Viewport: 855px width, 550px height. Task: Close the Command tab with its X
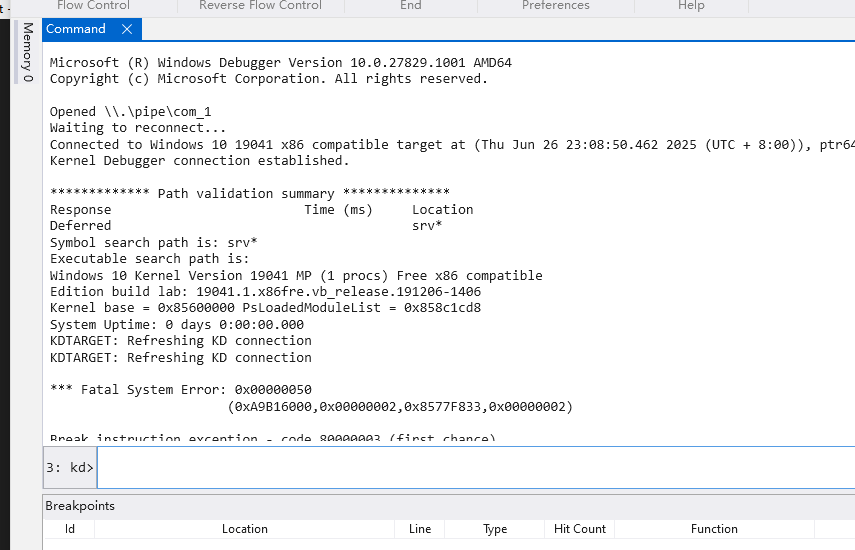(x=127, y=29)
